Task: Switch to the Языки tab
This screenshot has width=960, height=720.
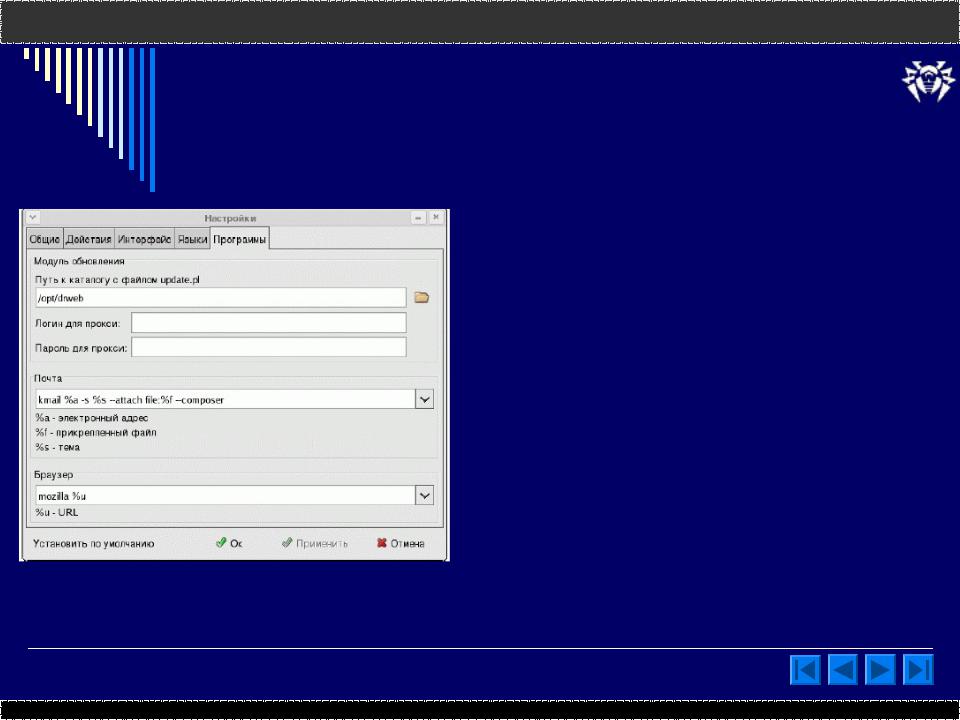Action: click(x=192, y=239)
